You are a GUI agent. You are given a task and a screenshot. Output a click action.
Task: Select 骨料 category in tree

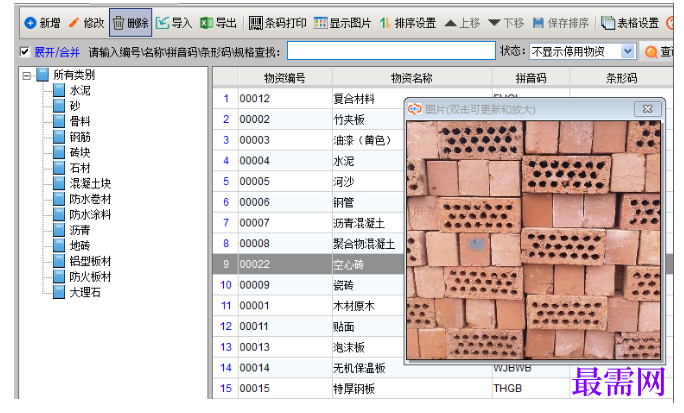point(80,121)
